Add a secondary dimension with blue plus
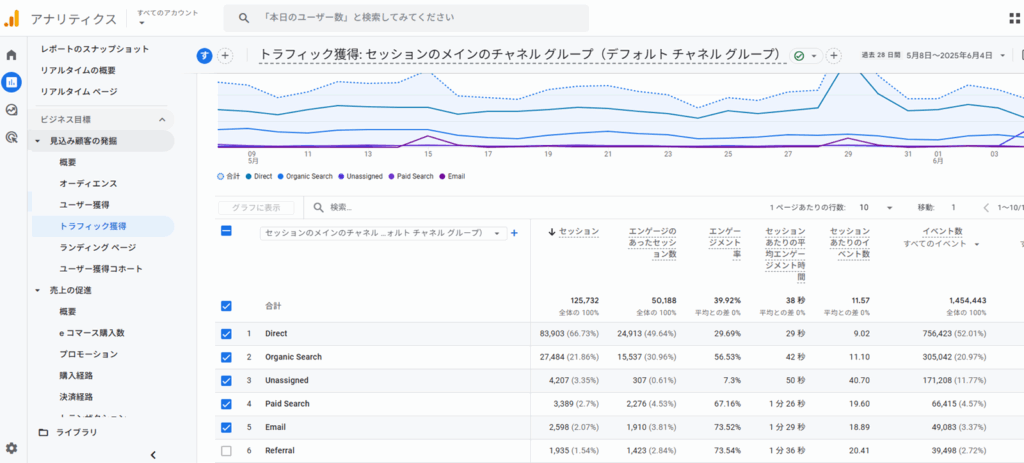 pos(514,233)
